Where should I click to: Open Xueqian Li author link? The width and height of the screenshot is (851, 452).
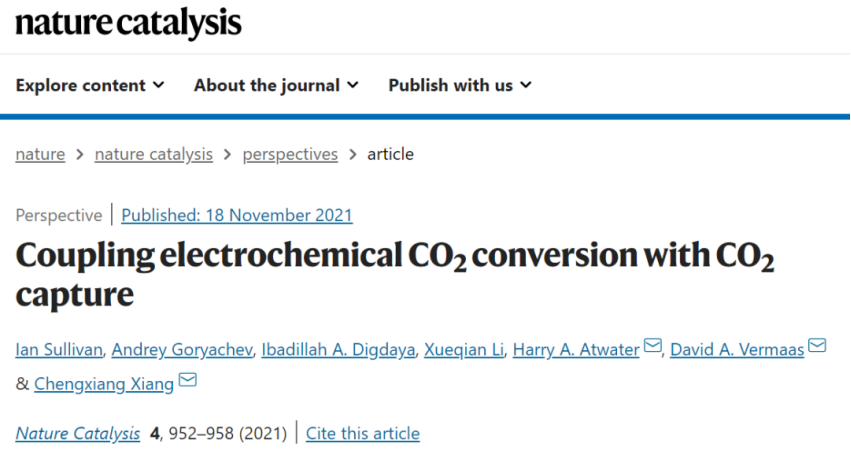464,349
